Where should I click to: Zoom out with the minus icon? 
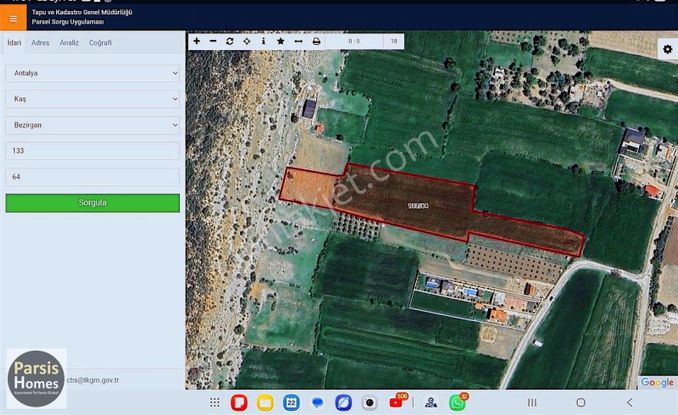[x=213, y=41]
